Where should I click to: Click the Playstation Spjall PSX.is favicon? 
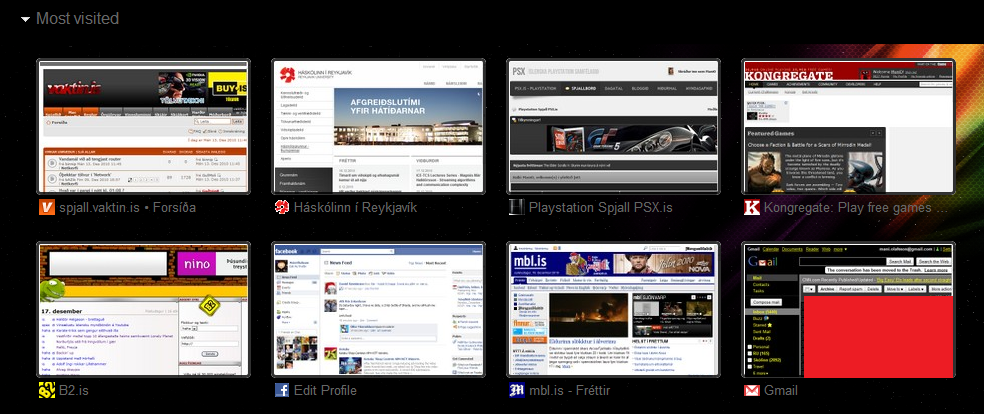[x=516, y=208]
